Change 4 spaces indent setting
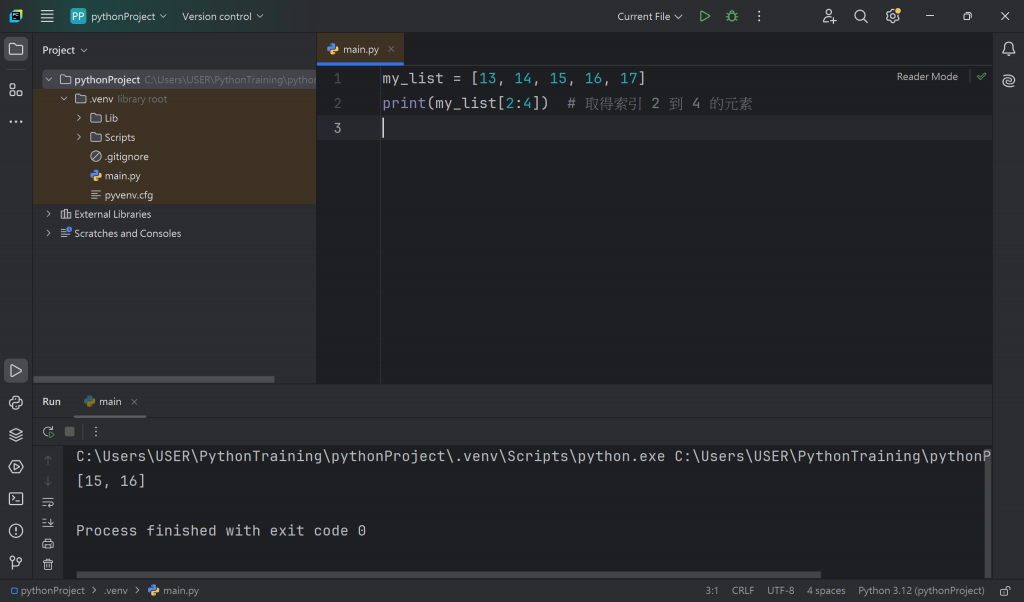Viewport: 1024px width, 602px height. (x=825, y=591)
